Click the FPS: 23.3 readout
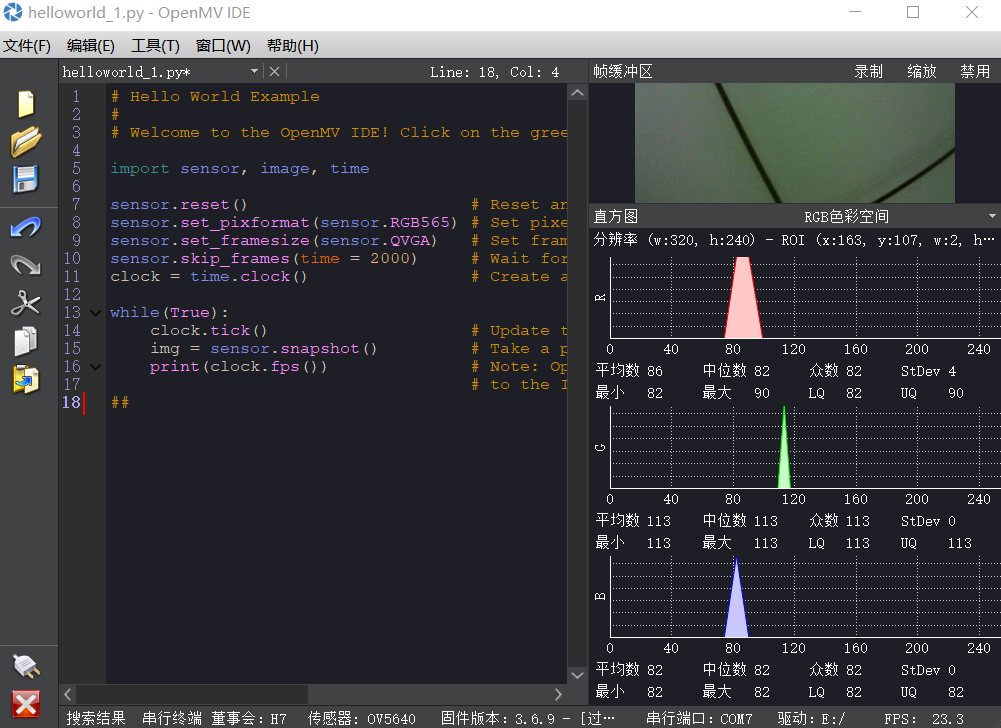Screen dimensions: 1001x728 (924, 718)
